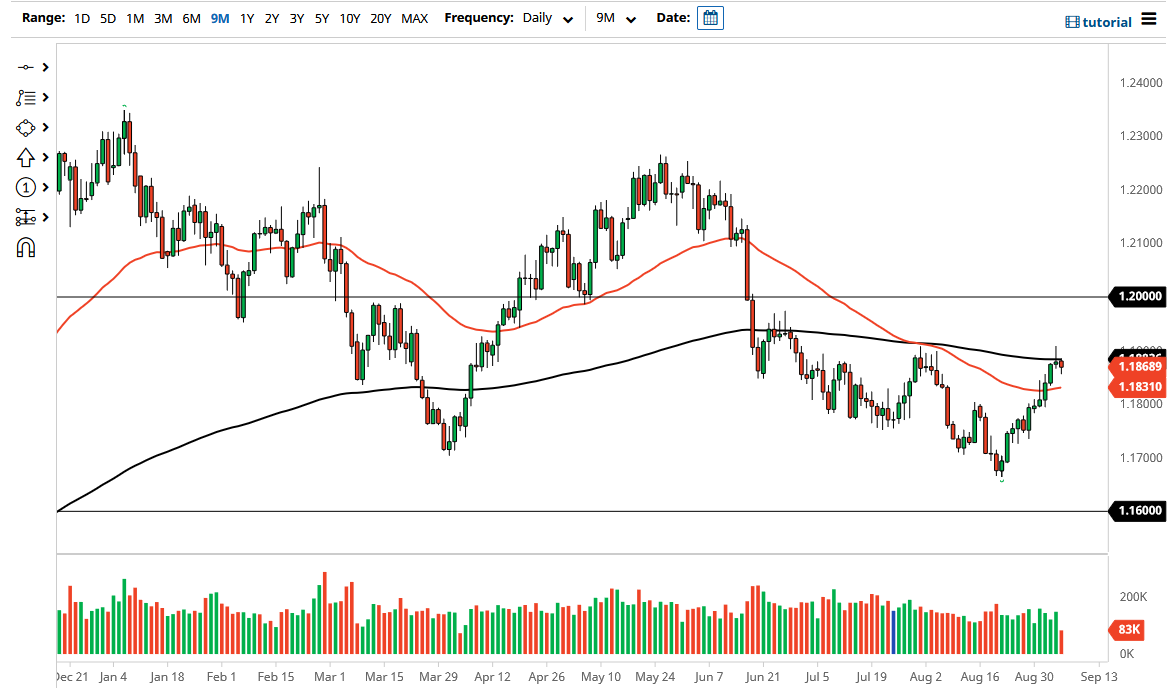Expand the shapes tool submenu arrow

coord(46,127)
